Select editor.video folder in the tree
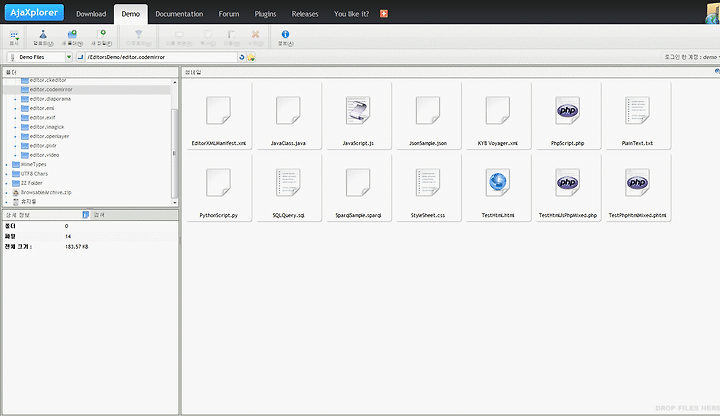 coord(44,155)
